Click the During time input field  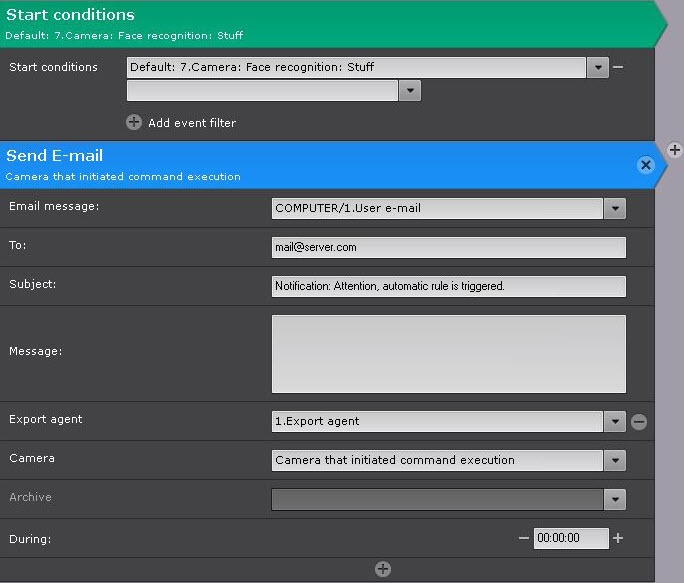pyautogui.click(x=570, y=538)
